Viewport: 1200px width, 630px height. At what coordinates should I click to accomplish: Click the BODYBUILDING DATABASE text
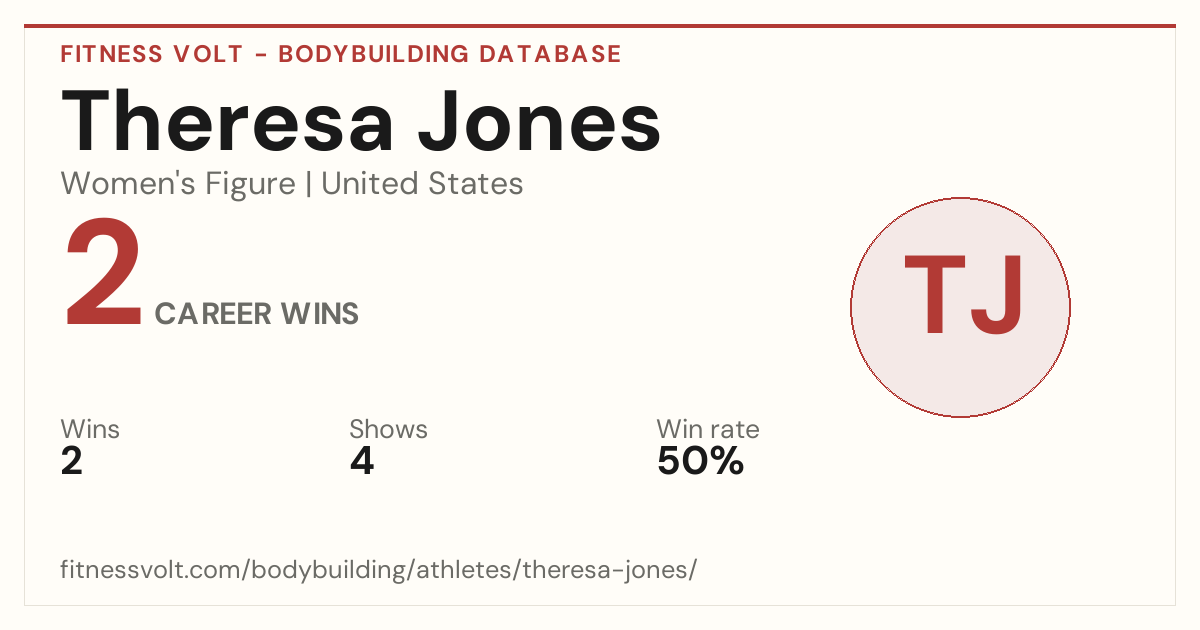tap(450, 54)
